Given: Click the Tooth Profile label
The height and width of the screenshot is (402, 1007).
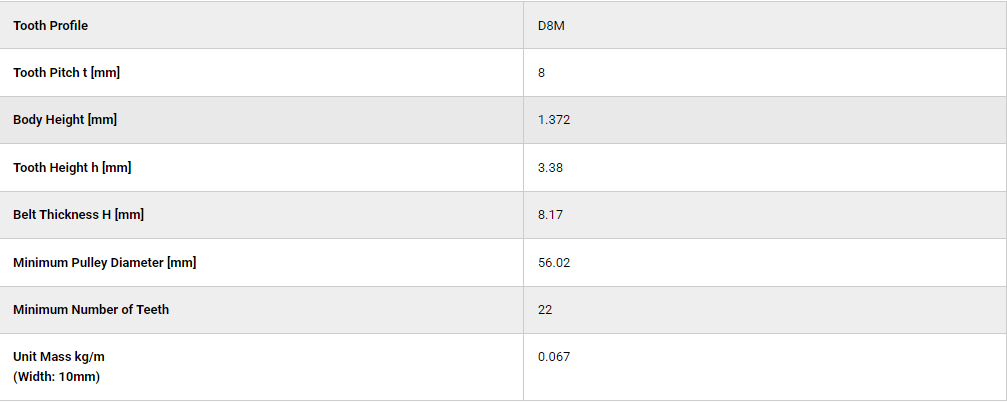Looking at the screenshot, I should pos(50,26).
